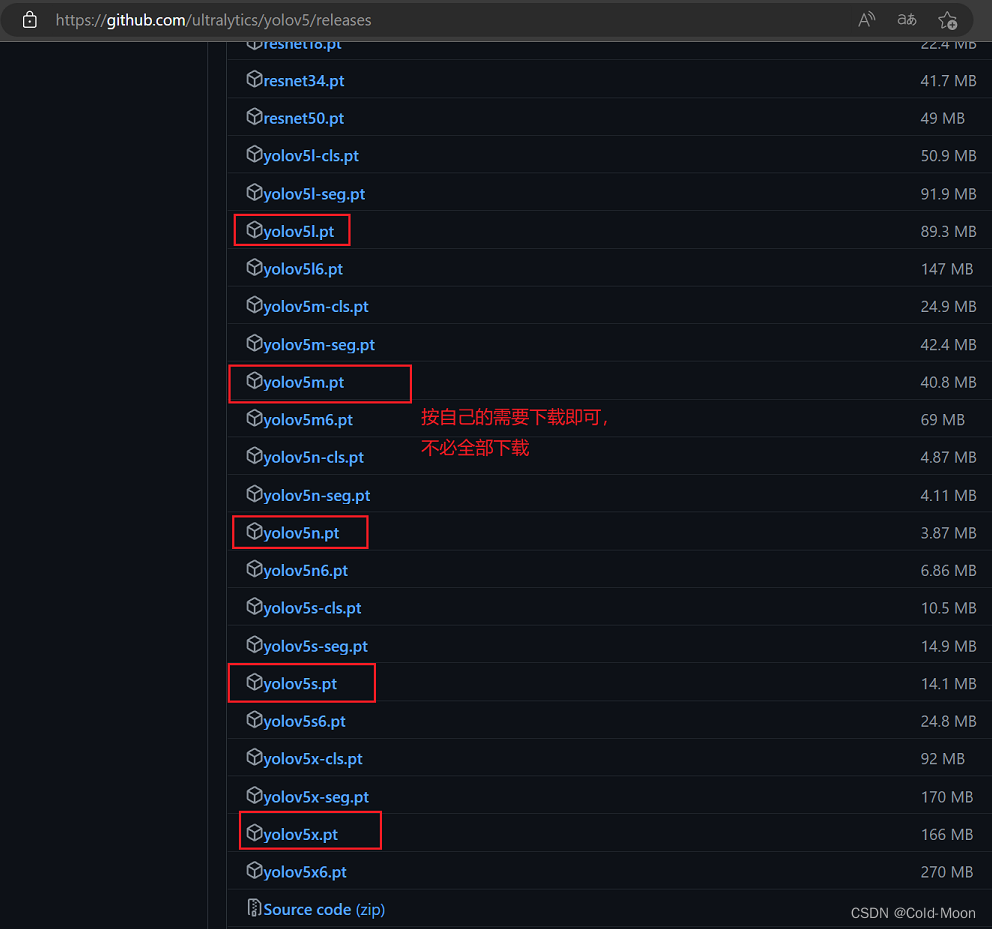Click the package icon beside resnet34.pt
The image size is (992, 929).
click(254, 79)
